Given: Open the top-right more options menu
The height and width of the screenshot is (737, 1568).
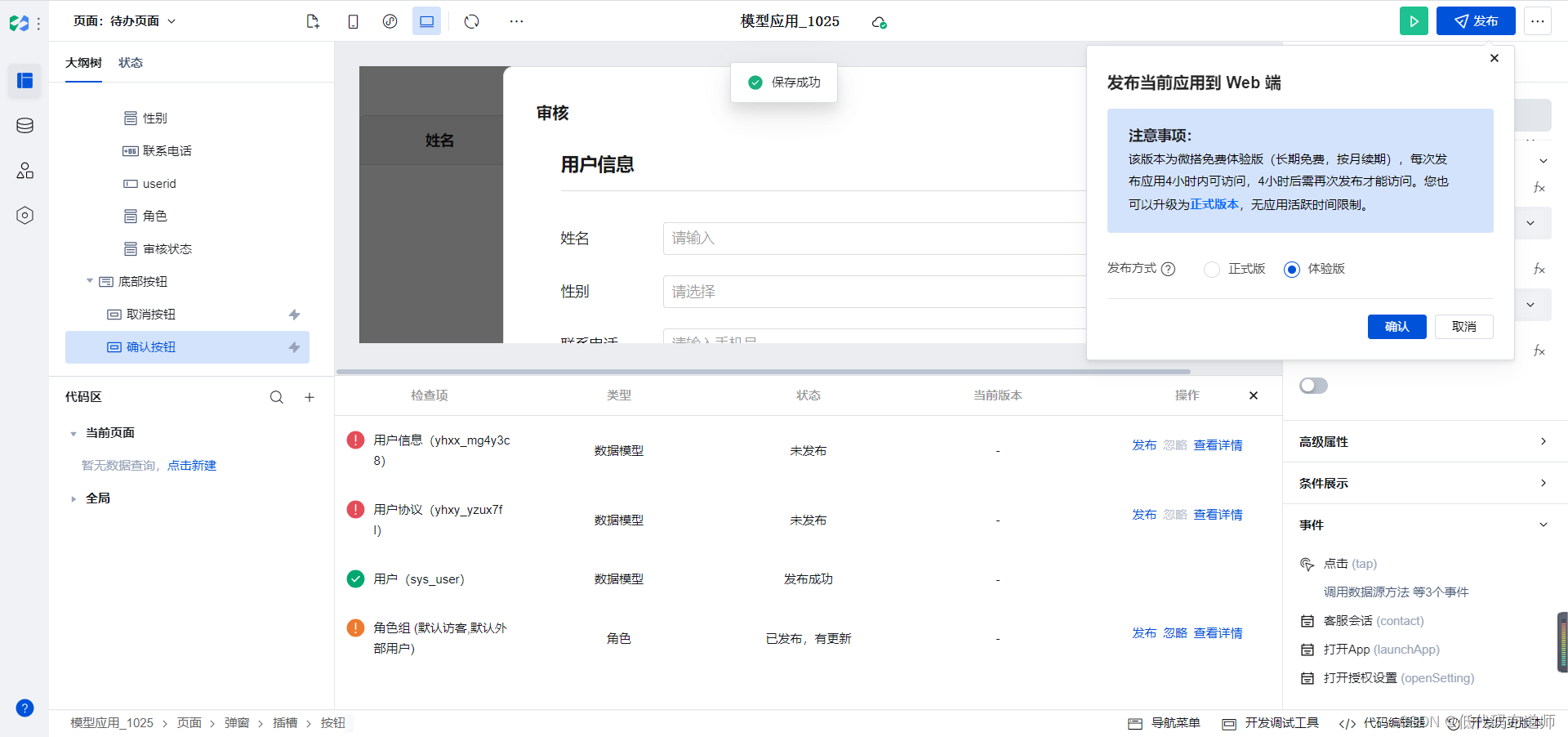Looking at the screenshot, I should click(1538, 21).
